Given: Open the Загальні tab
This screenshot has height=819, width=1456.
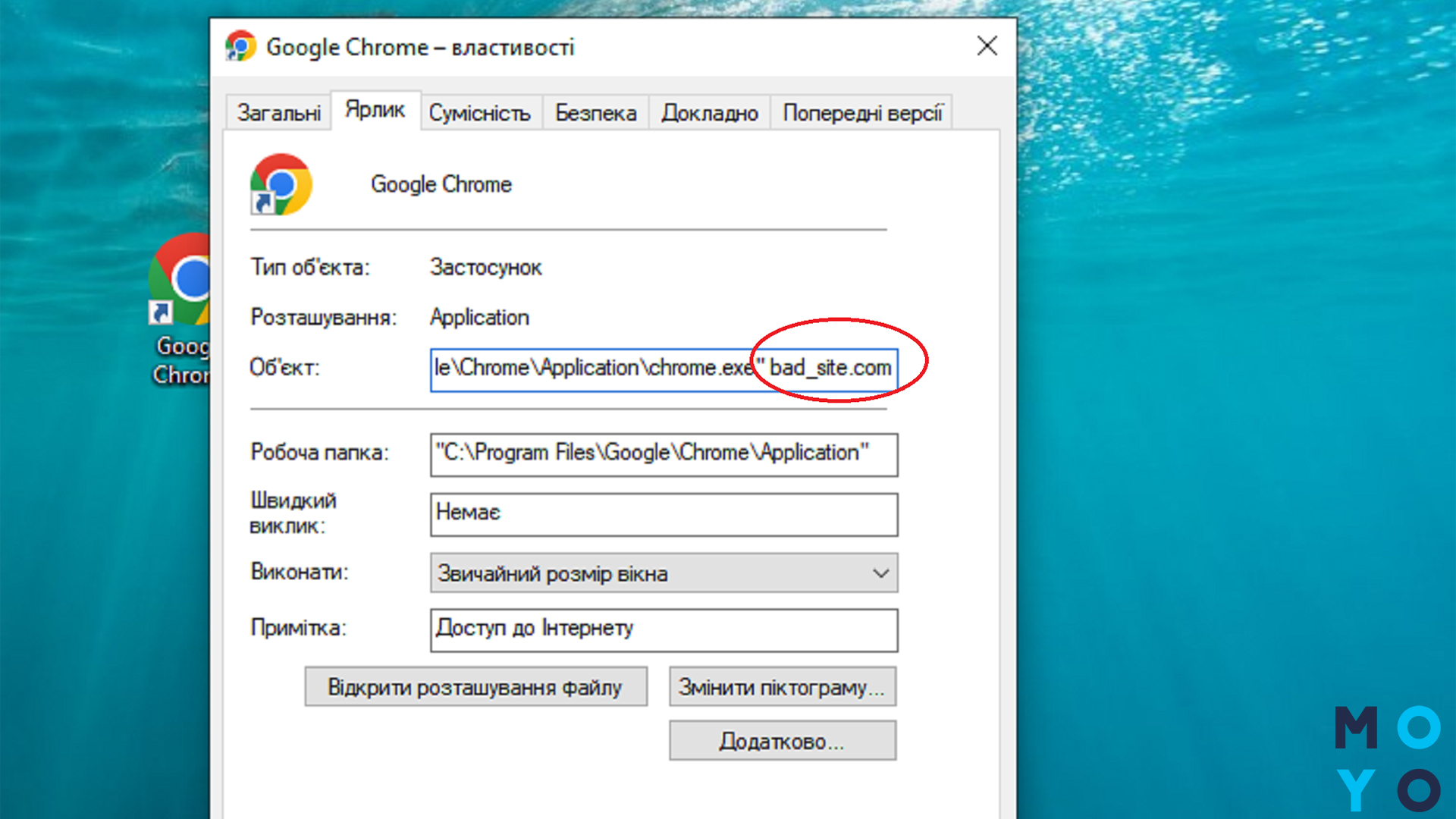Looking at the screenshot, I should [x=279, y=113].
